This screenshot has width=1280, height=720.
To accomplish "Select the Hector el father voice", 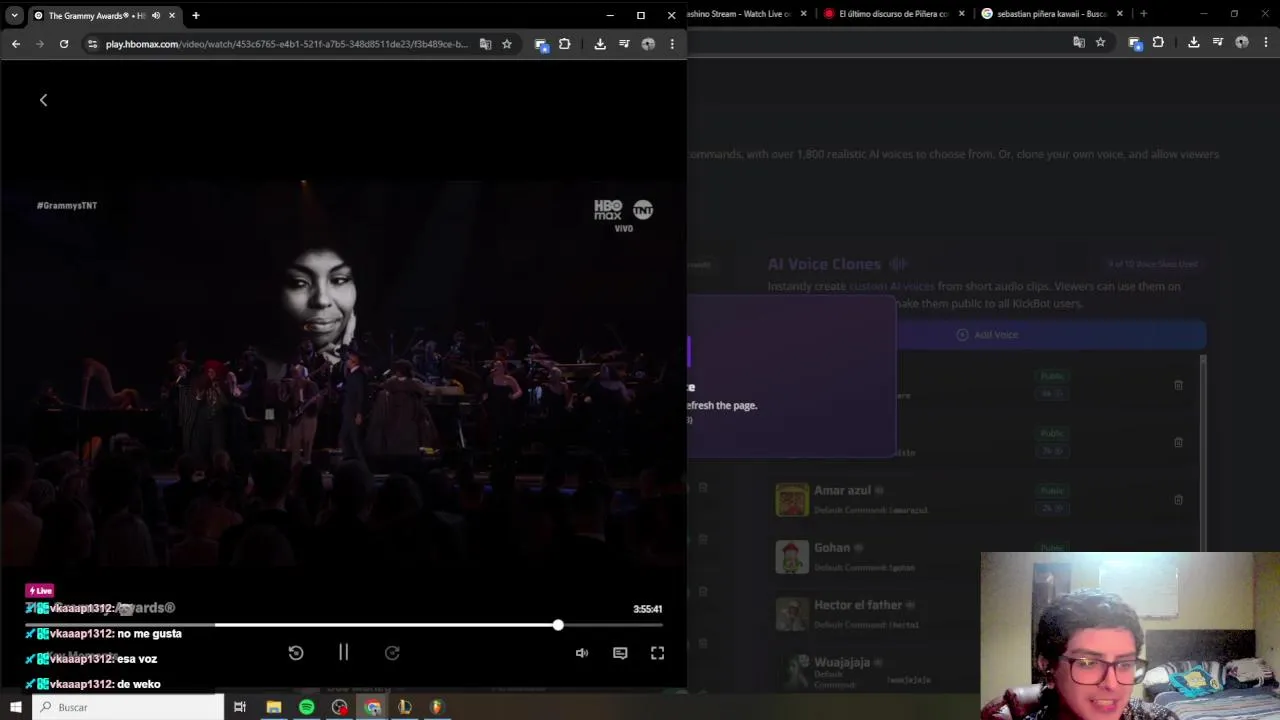I will click(875, 613).
